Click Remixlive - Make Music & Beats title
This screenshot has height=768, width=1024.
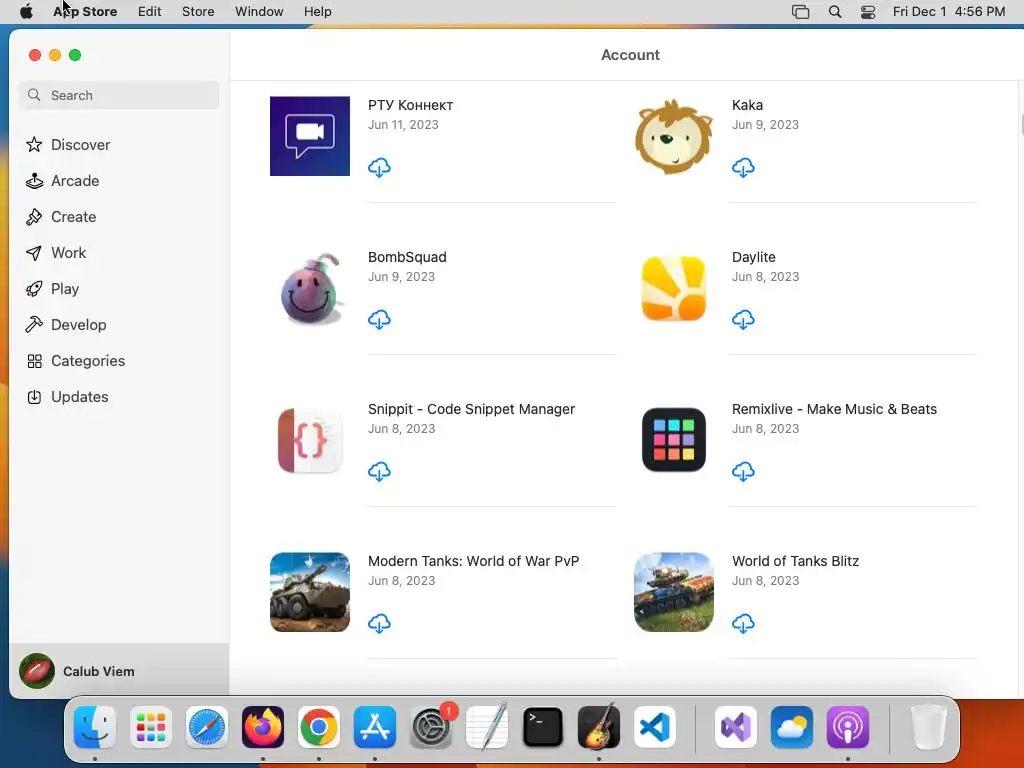click(x=834, y=409)
